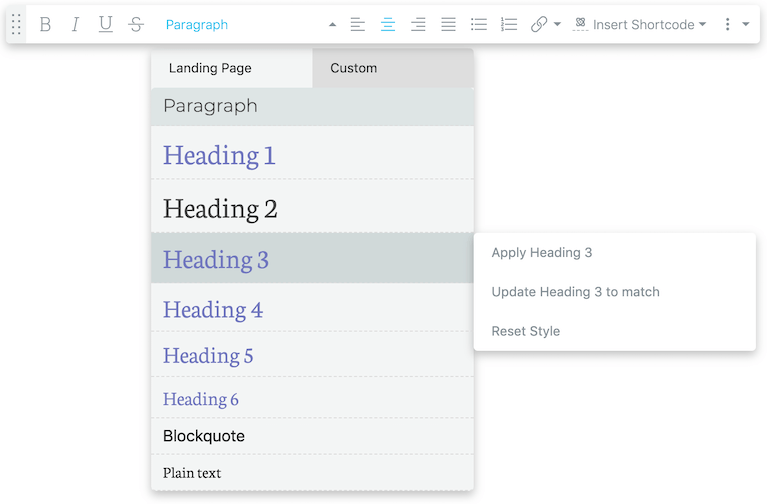Insert a numbered list
The width and height of the screenshot is (767, 504).
[509, 24]
